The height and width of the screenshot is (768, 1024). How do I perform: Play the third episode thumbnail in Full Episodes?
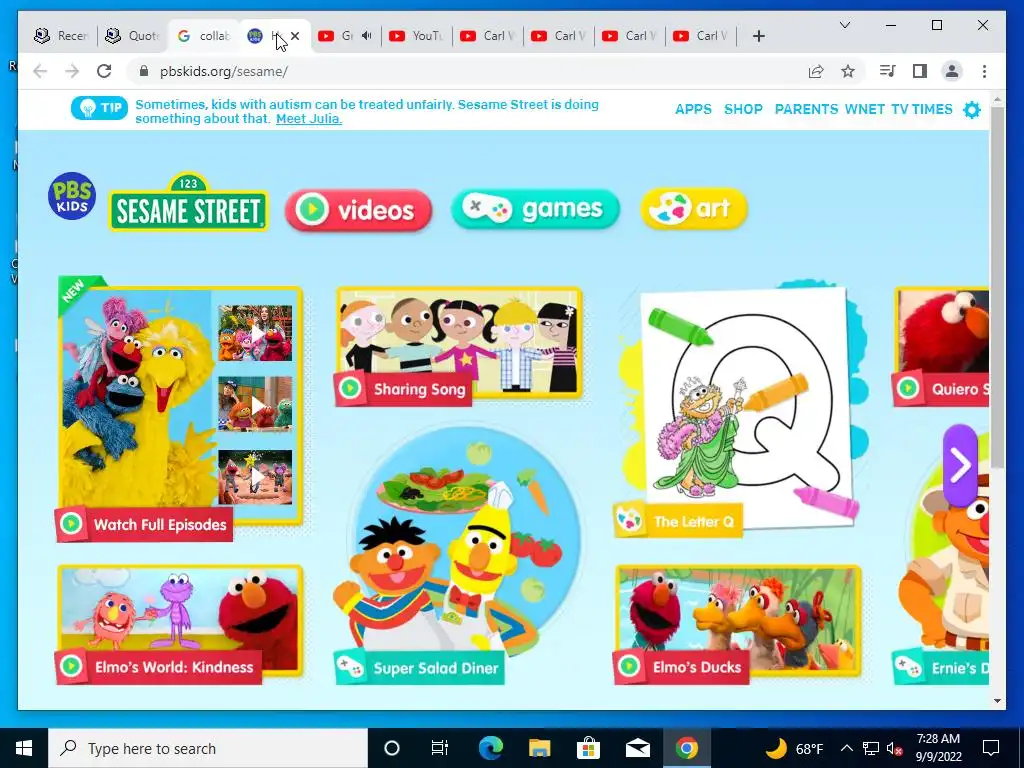coord(255,477)
